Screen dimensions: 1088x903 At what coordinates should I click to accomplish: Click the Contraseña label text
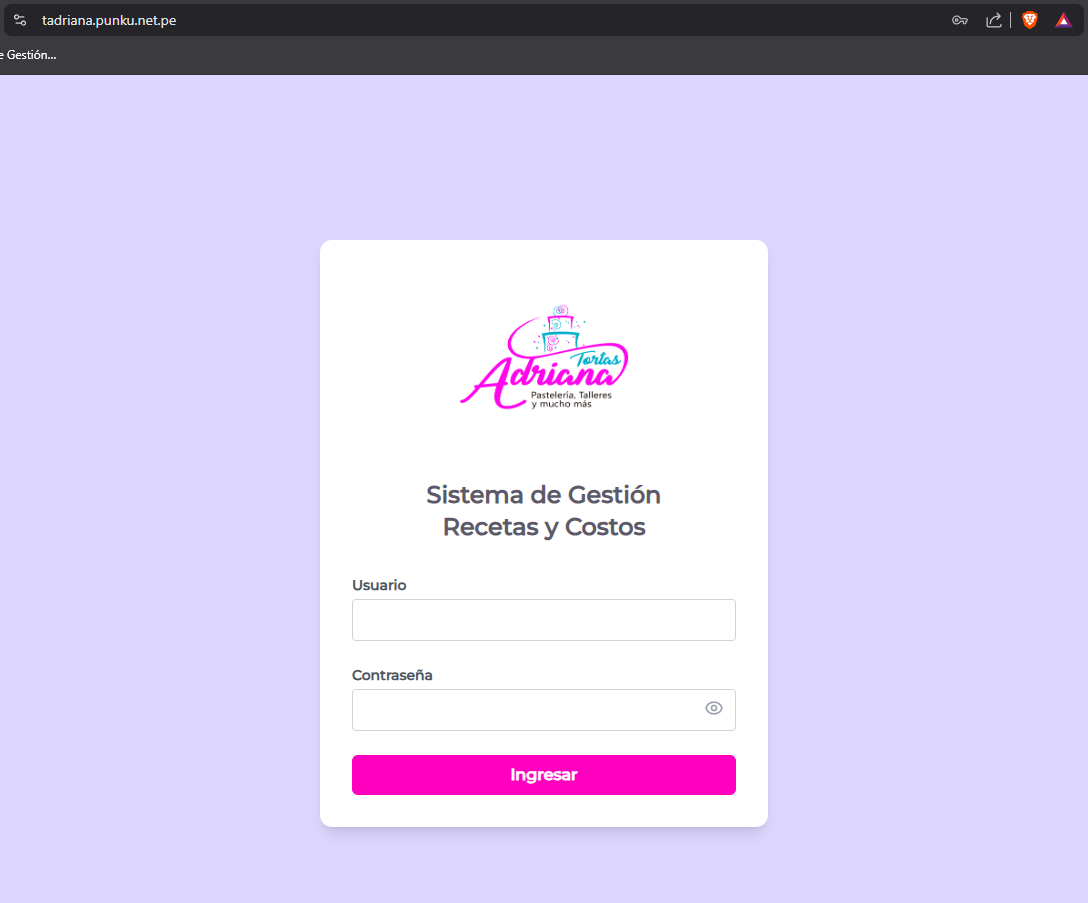[392, 675]
